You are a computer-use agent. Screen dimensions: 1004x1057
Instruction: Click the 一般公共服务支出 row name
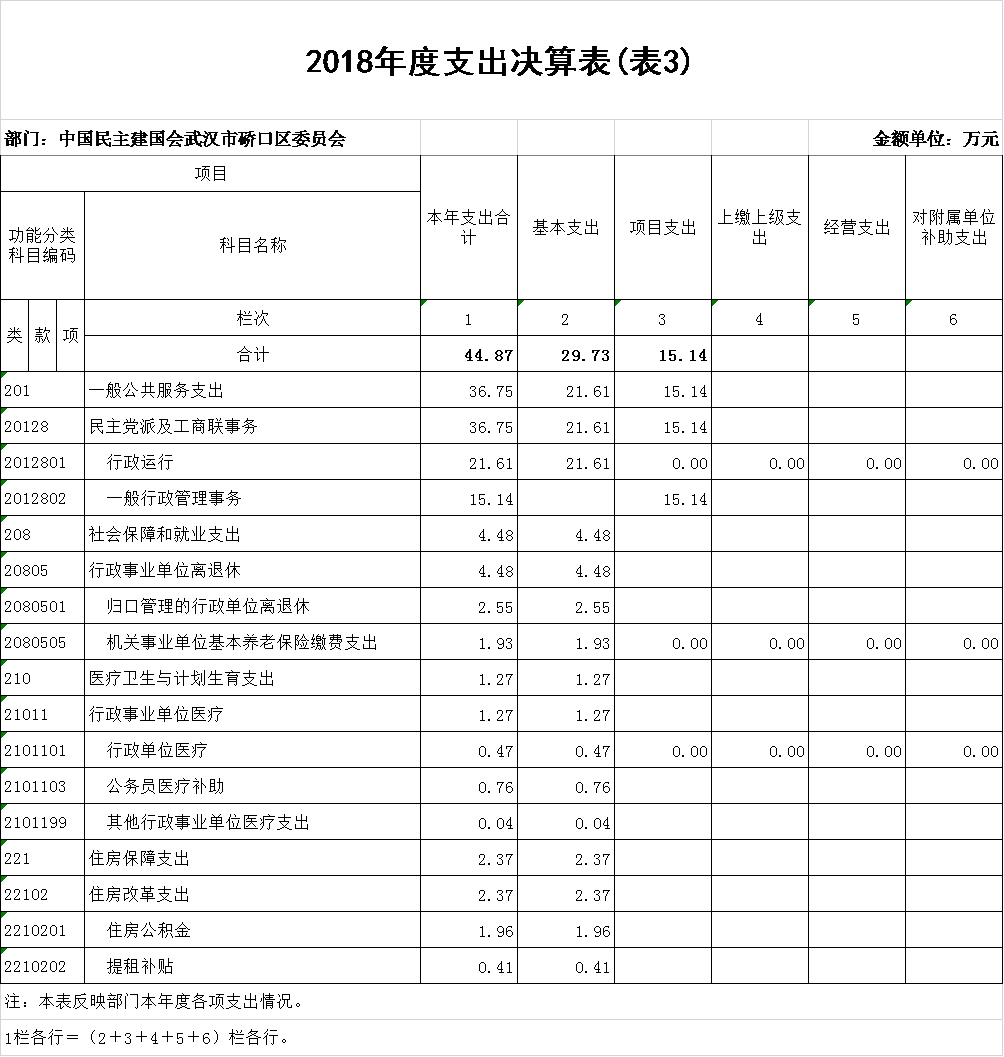[x=252, y=390]
